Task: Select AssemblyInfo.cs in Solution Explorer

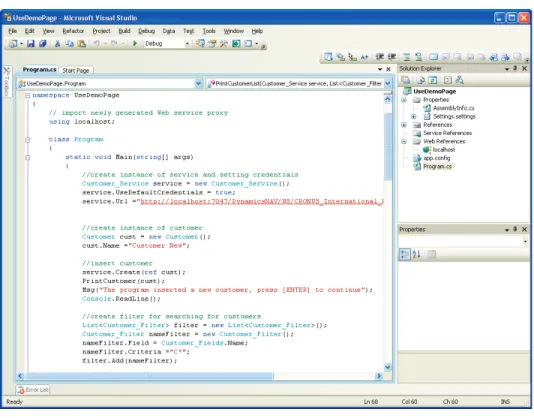Action: 454,108
